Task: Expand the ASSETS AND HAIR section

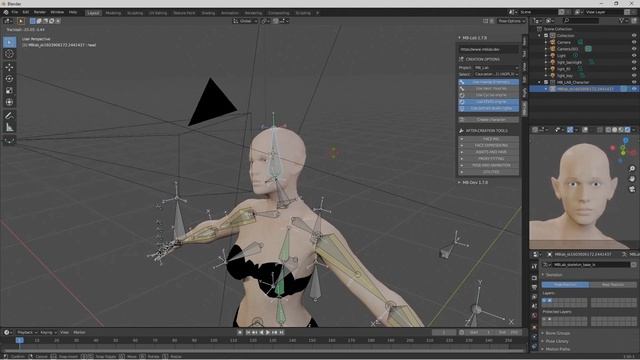Action: click(489, 152)
